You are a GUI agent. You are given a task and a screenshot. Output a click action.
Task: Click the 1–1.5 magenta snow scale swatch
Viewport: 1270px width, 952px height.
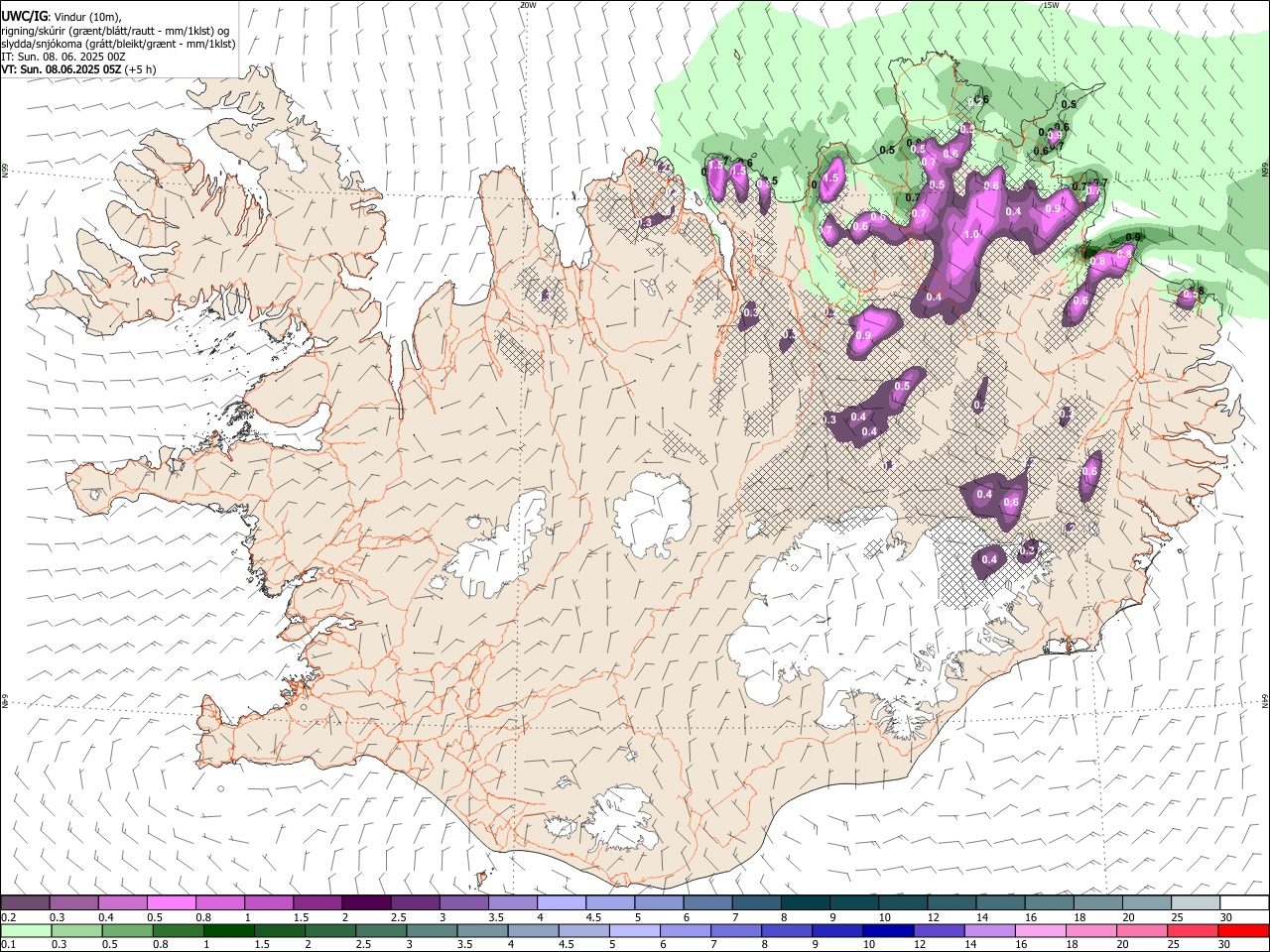point(269,903)
